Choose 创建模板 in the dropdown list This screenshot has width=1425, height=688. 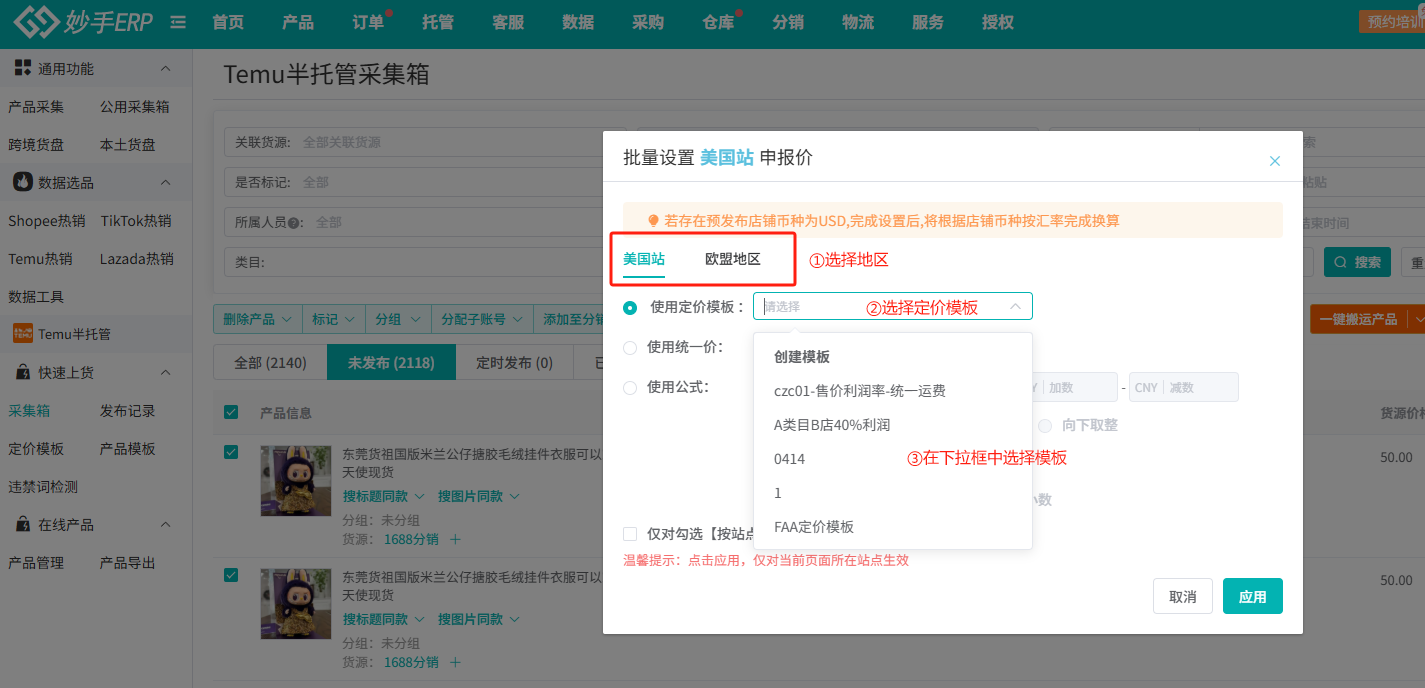coord(892,357)
